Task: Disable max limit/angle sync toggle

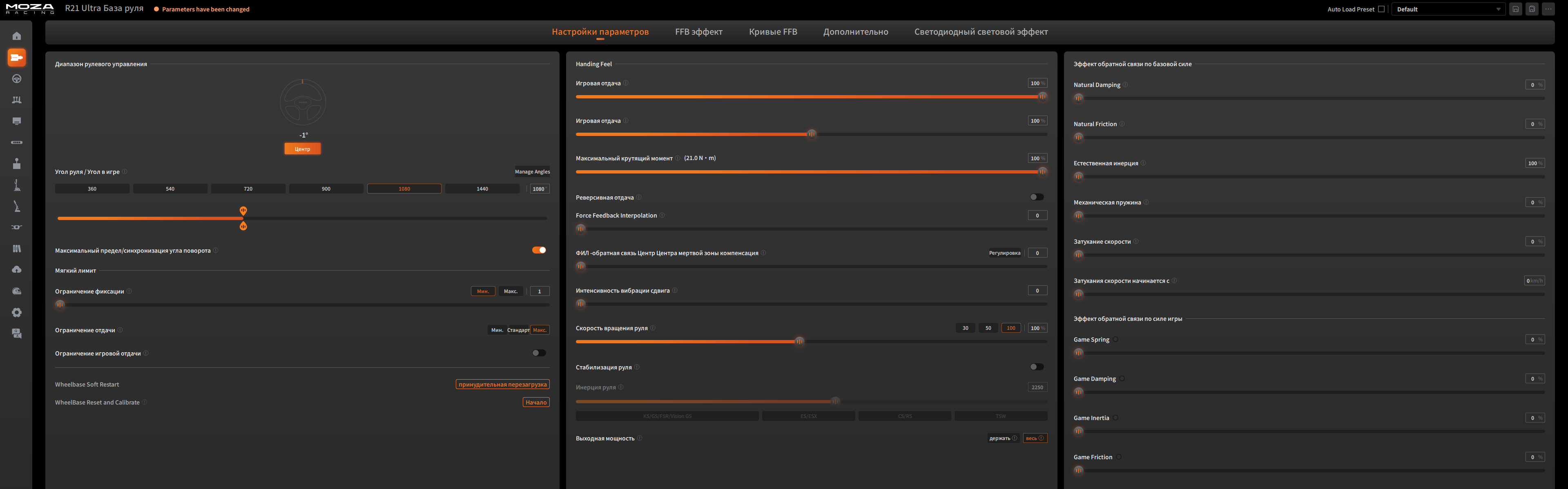Action: tap(539, 250)
